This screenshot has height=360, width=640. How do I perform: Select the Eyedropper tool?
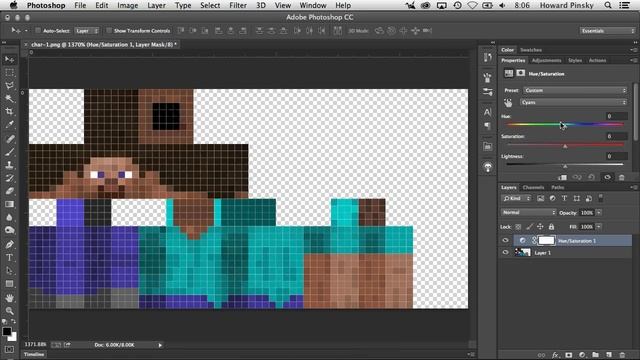(x=9, y=124)
